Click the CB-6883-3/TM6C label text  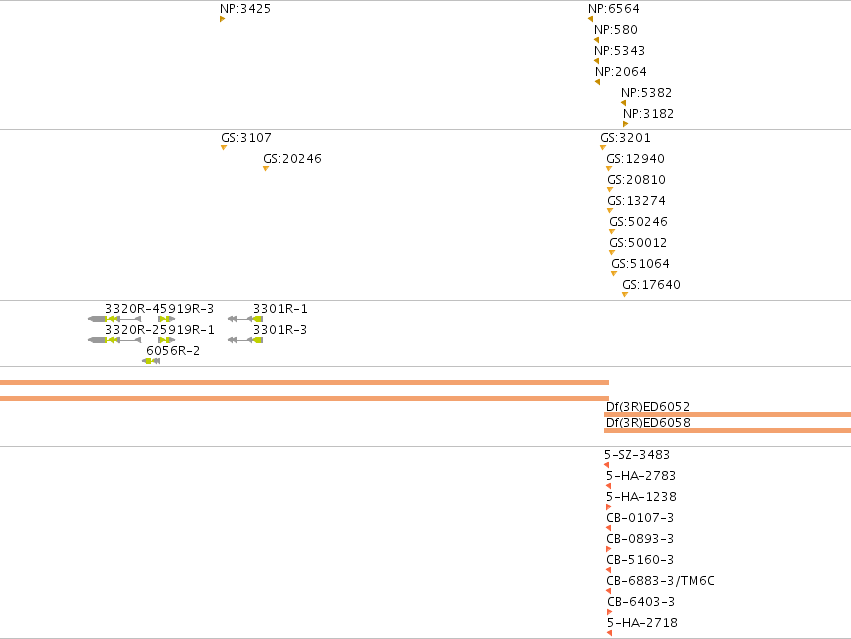coord(661,580)
